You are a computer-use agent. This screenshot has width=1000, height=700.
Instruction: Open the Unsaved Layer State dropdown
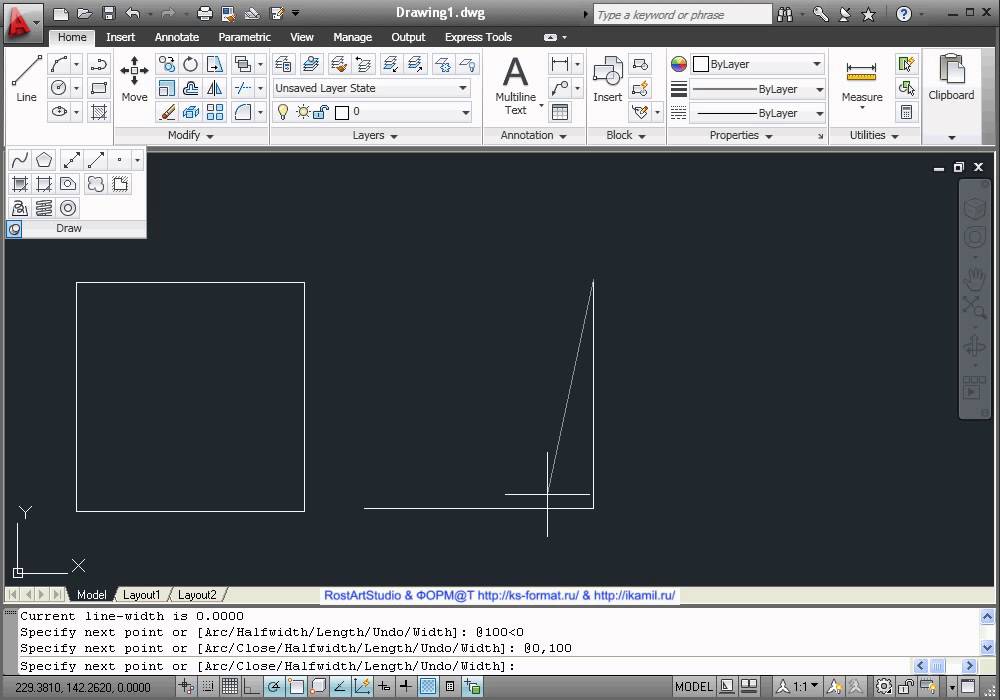pyautogui.click(x=372, y=88)
